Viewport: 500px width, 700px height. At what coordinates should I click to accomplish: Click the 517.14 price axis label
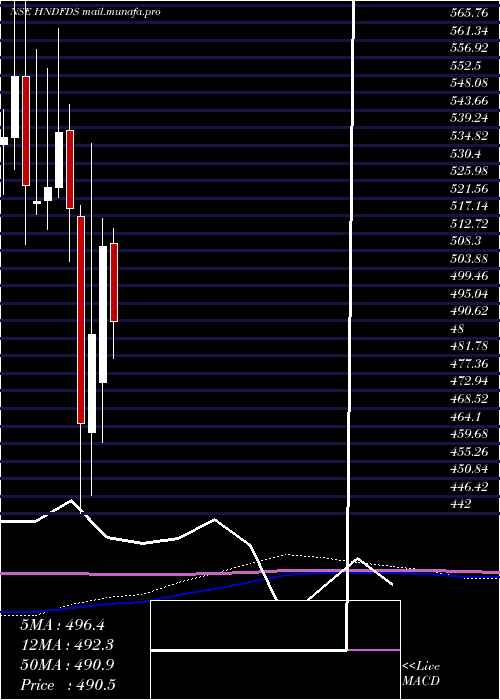(469, 206)
